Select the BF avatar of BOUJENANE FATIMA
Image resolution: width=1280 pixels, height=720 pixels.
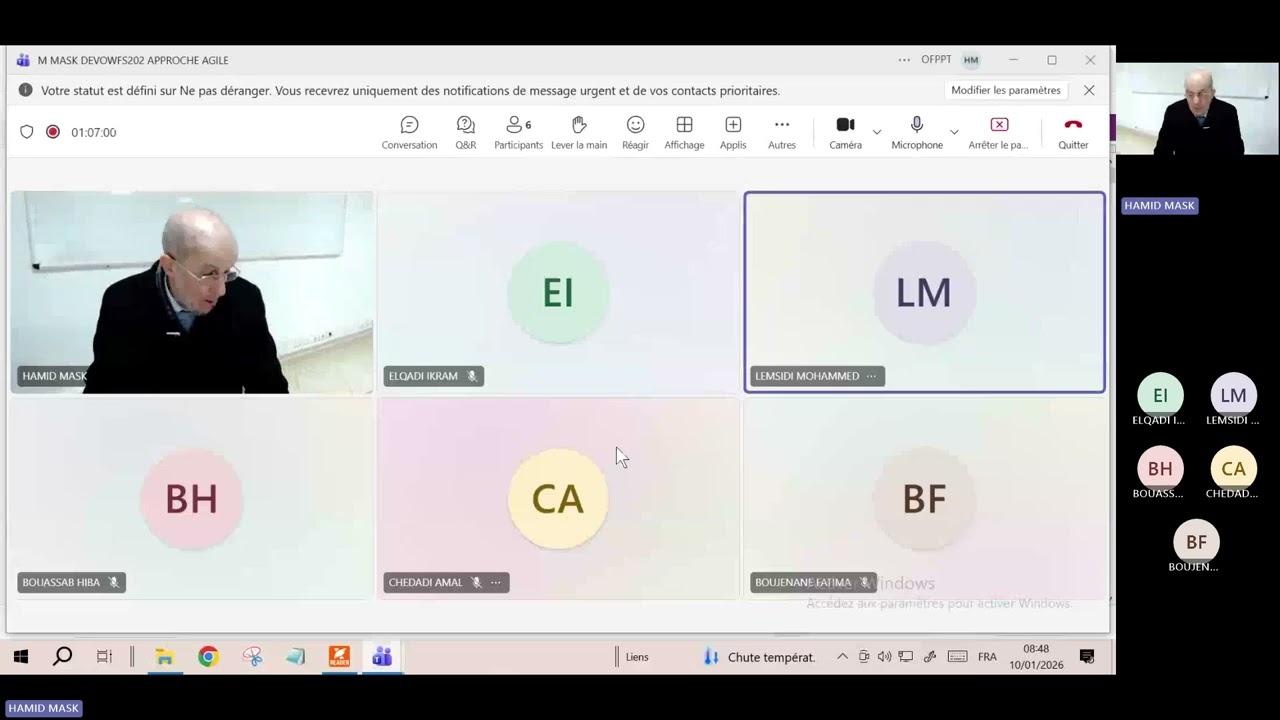(x=924, y=498)
